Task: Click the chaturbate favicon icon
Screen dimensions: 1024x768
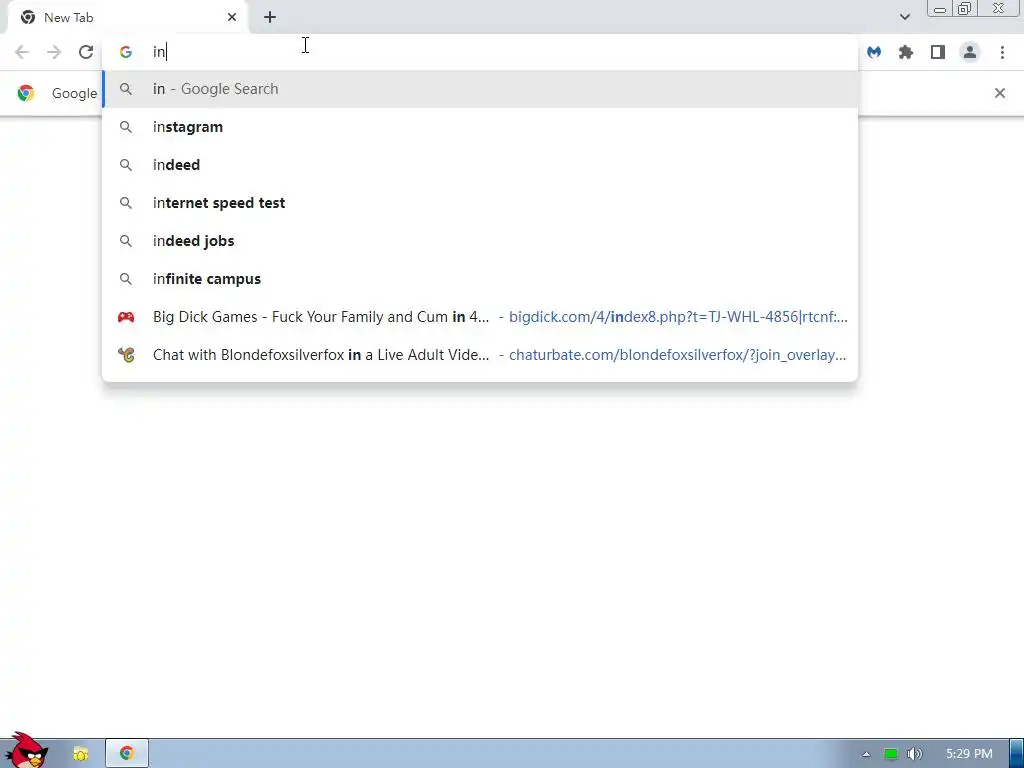Action: pos(126,355)
